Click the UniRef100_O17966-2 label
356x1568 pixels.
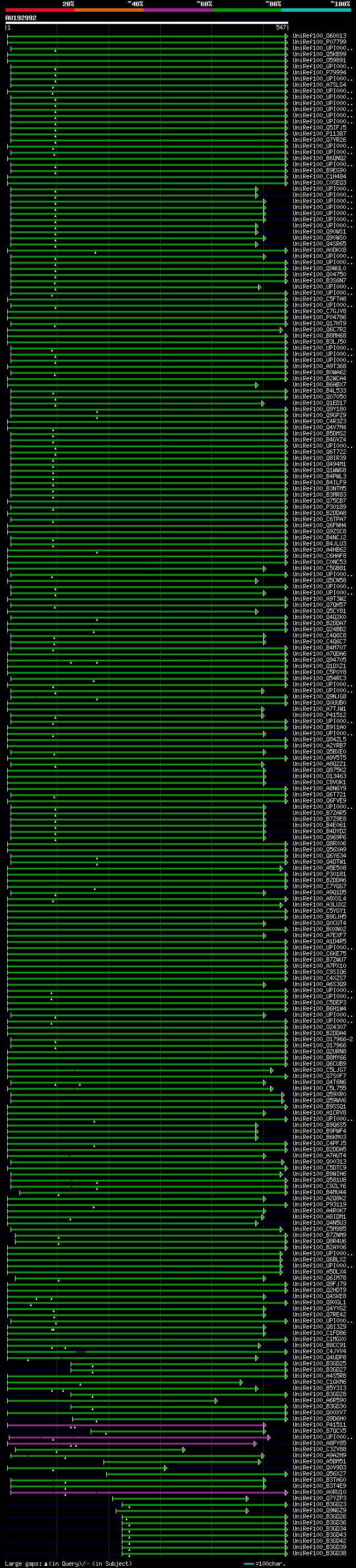[323, 1039]
